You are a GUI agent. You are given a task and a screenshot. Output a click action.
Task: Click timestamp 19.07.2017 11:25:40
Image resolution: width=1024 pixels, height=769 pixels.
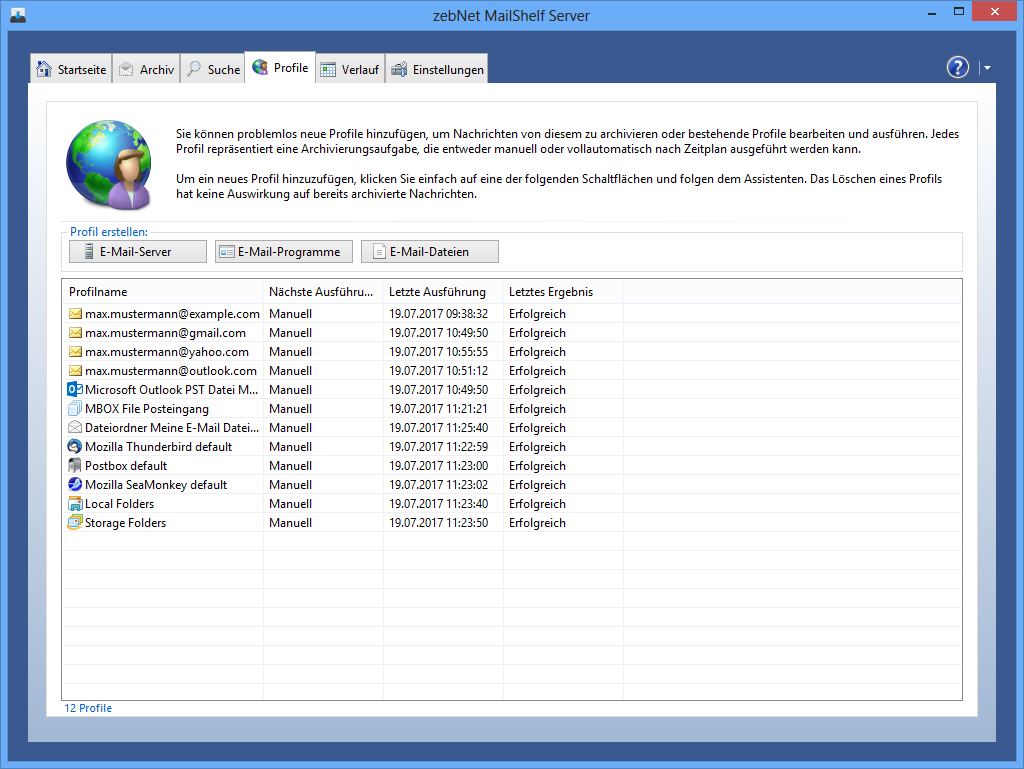coord(438,428)
